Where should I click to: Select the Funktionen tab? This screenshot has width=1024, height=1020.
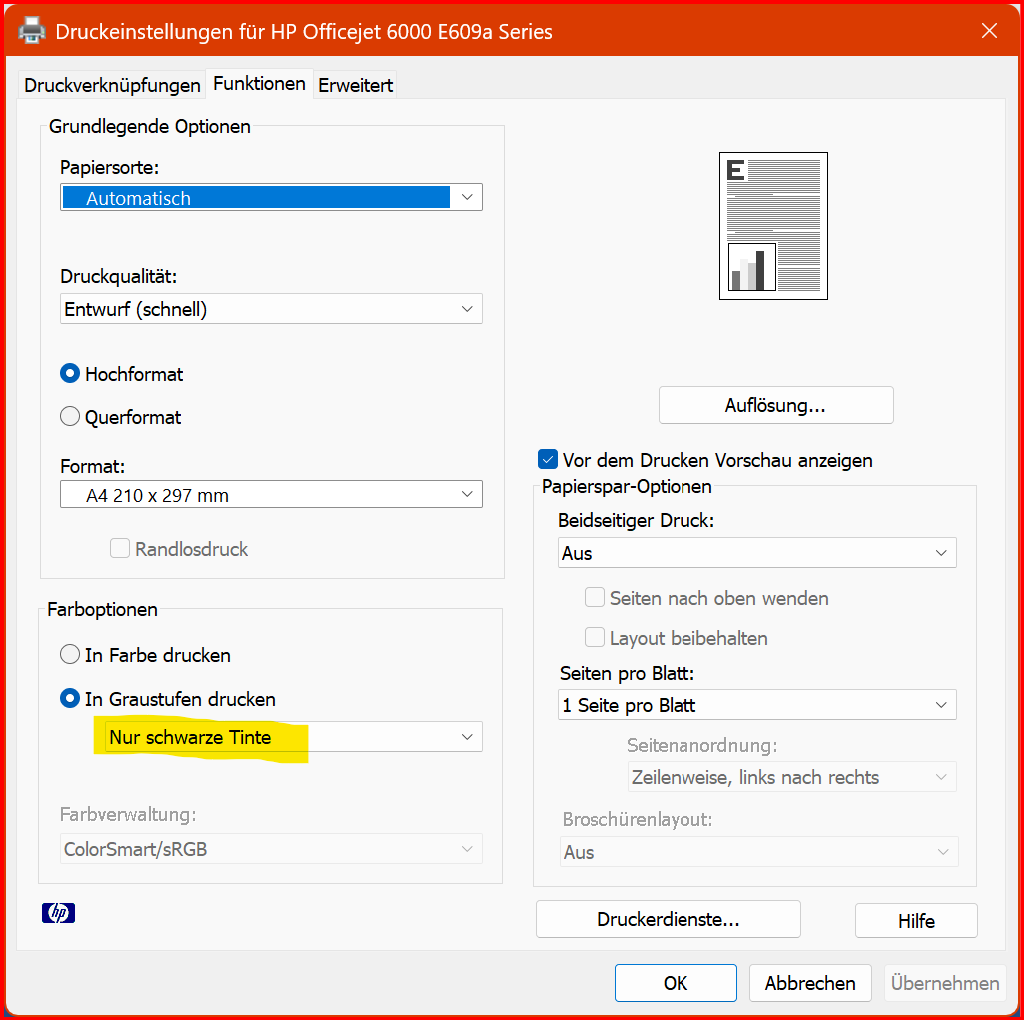(x=259, y=84)
